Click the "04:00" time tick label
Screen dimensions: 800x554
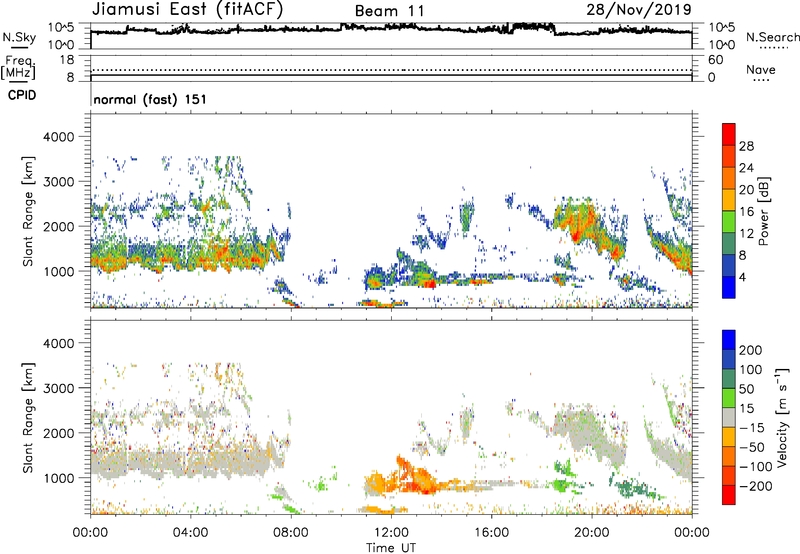pos(190,533)
